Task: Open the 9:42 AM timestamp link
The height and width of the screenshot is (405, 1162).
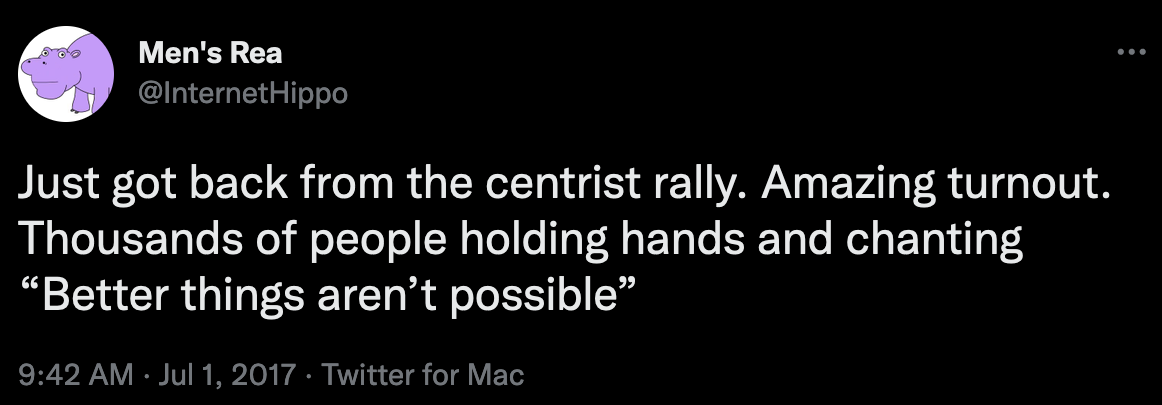Action: [x=76, y=375]
